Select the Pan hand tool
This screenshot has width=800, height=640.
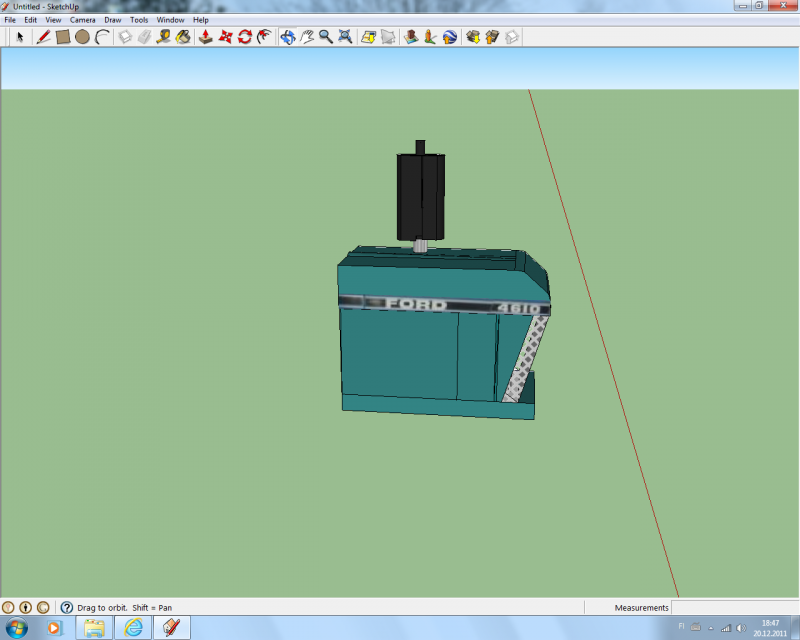tap(307, 37)
